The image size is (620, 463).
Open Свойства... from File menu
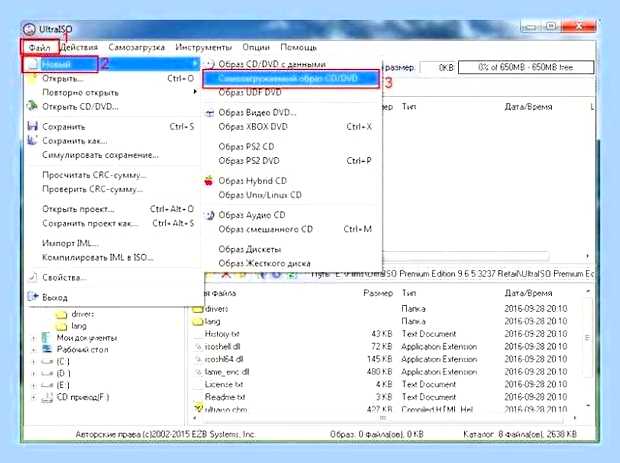(x=113, y=278)
